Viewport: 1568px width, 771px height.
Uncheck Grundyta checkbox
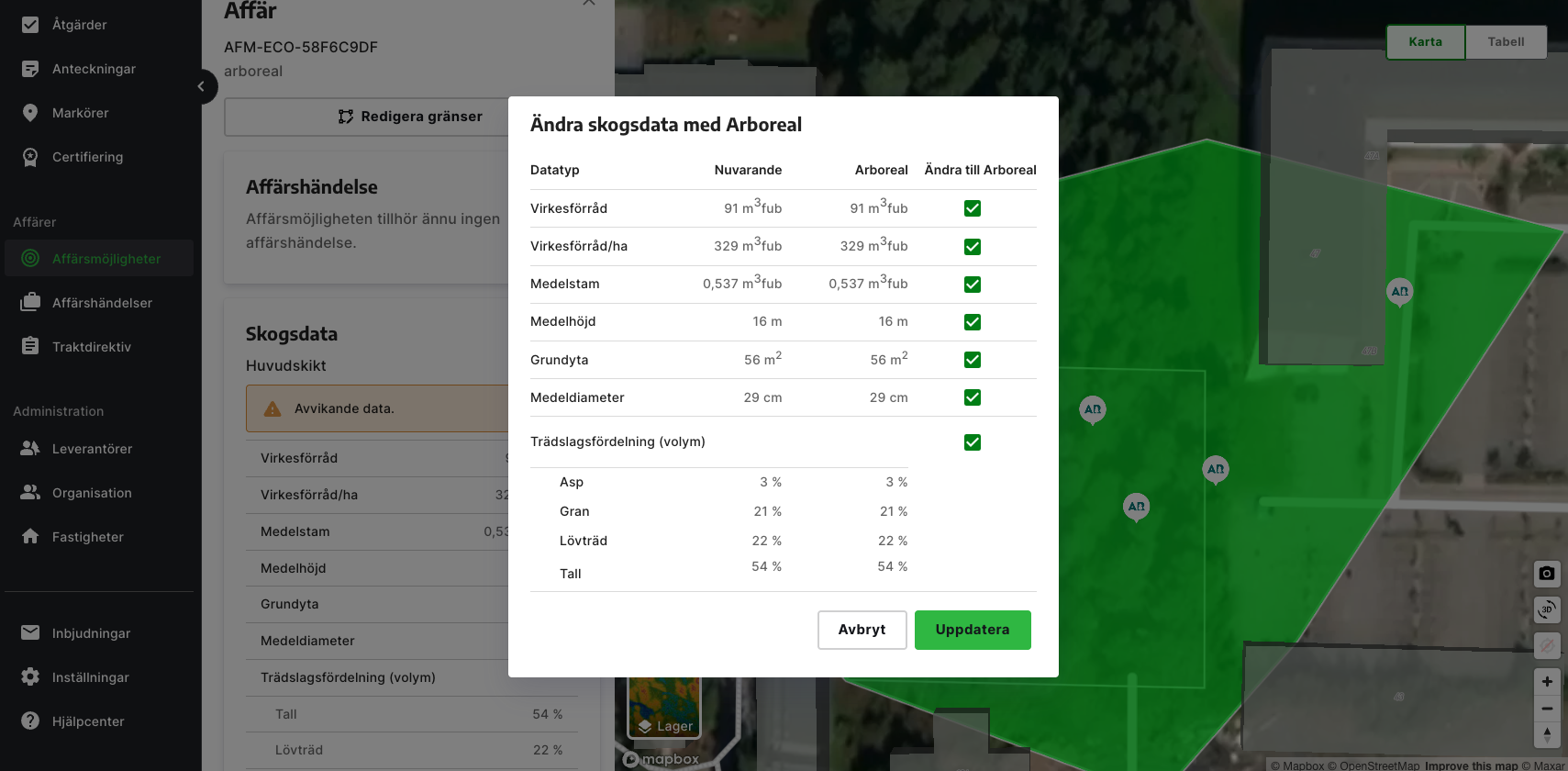[x=973, y=360]
